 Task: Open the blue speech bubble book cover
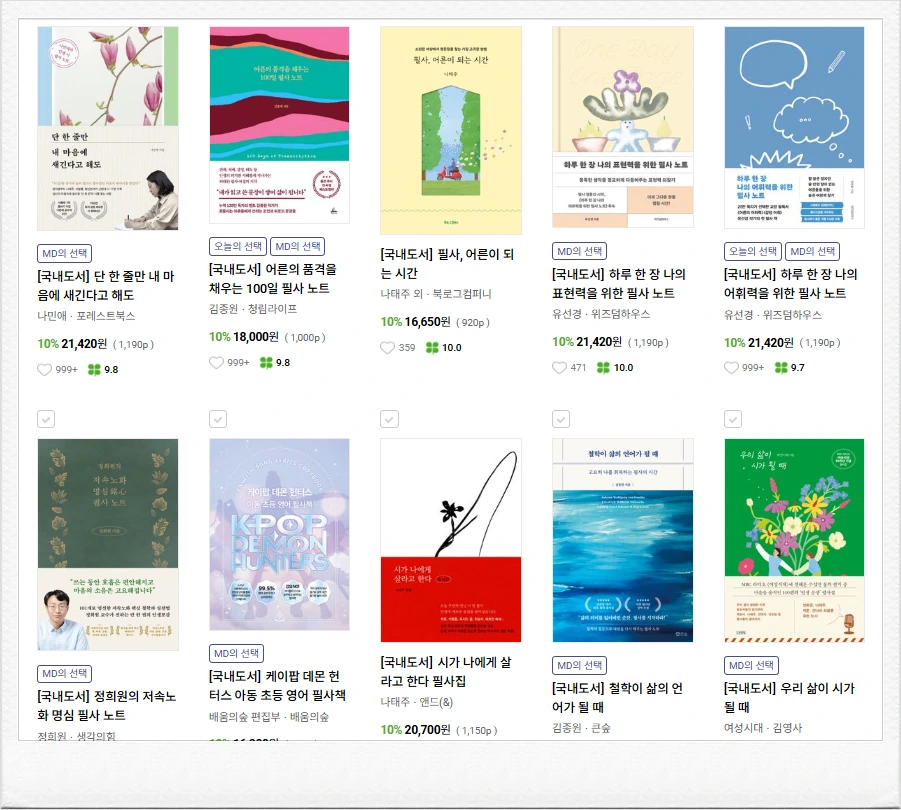794,127
